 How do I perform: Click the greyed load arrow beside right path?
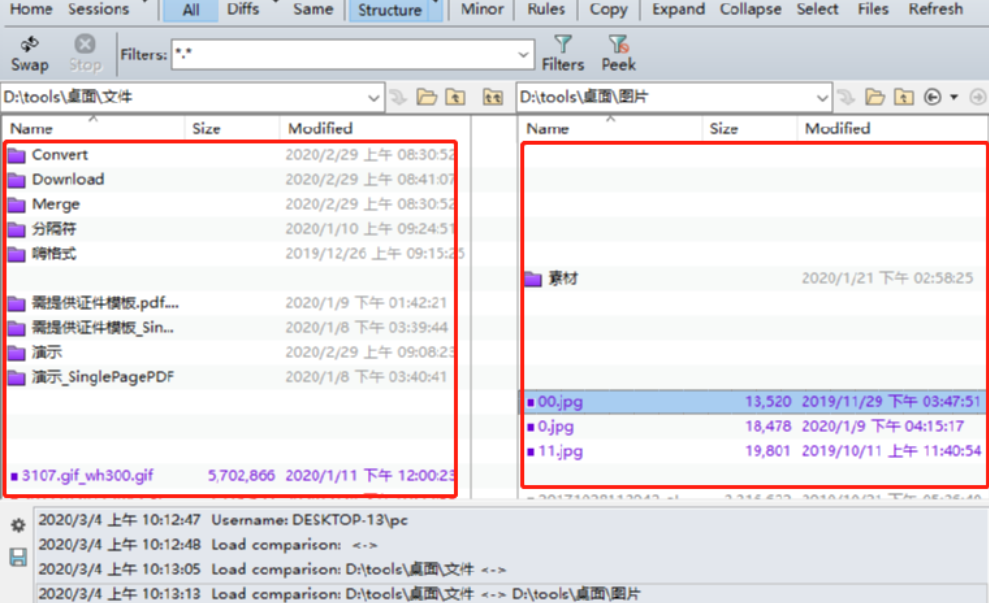pyautogui.click(x=846, y=97)
